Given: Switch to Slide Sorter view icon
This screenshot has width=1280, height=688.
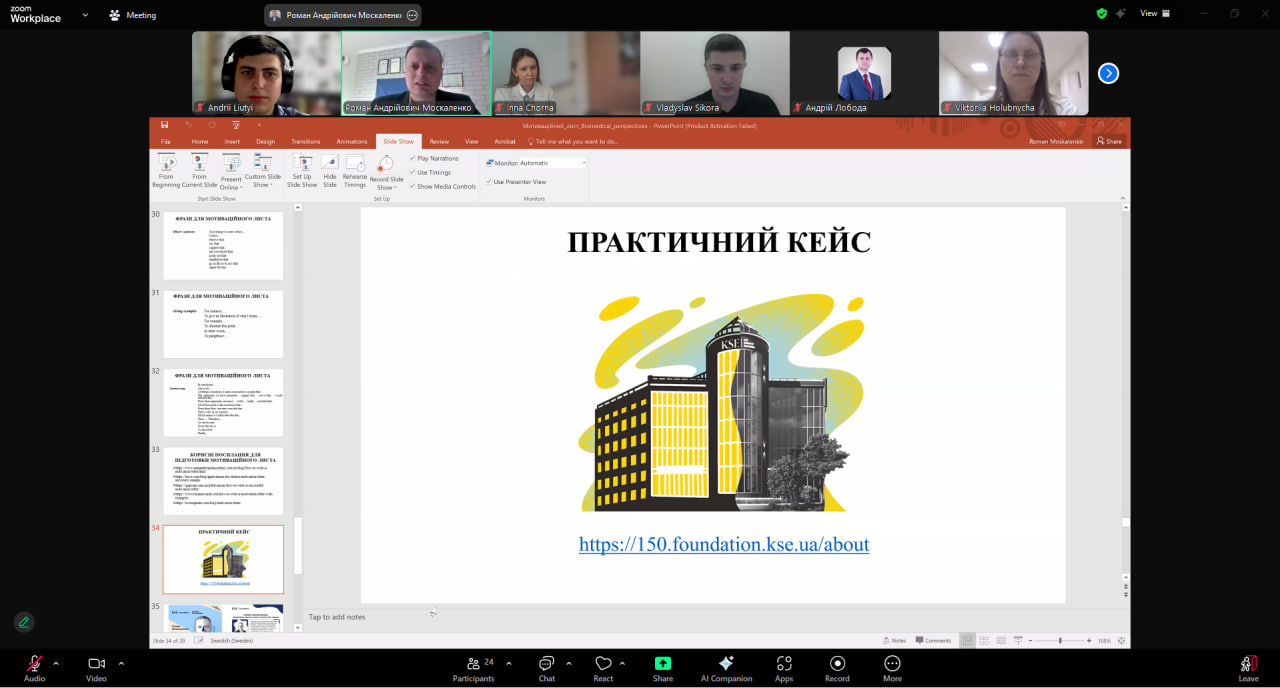Looking at the screenshot, I should click(x=984, y=640).
